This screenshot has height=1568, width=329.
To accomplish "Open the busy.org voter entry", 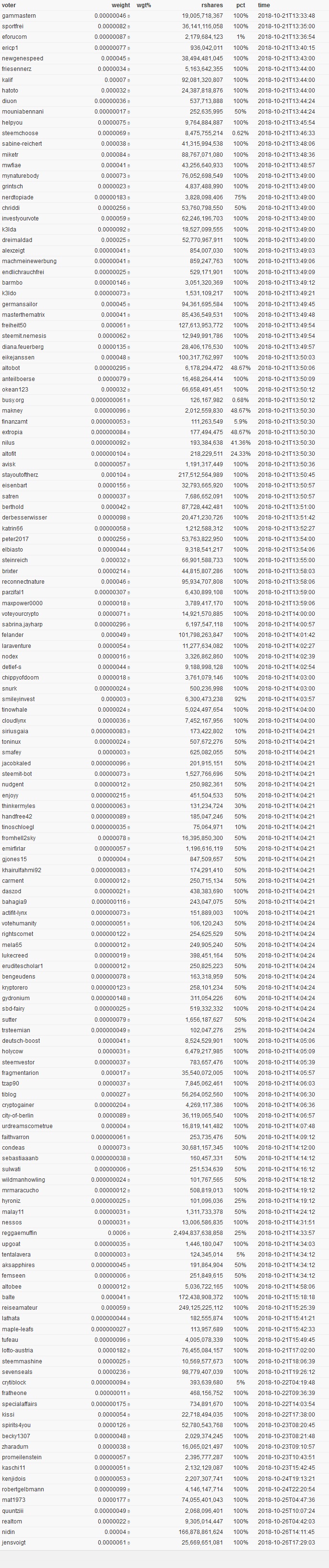I will (x=13, y=401).
